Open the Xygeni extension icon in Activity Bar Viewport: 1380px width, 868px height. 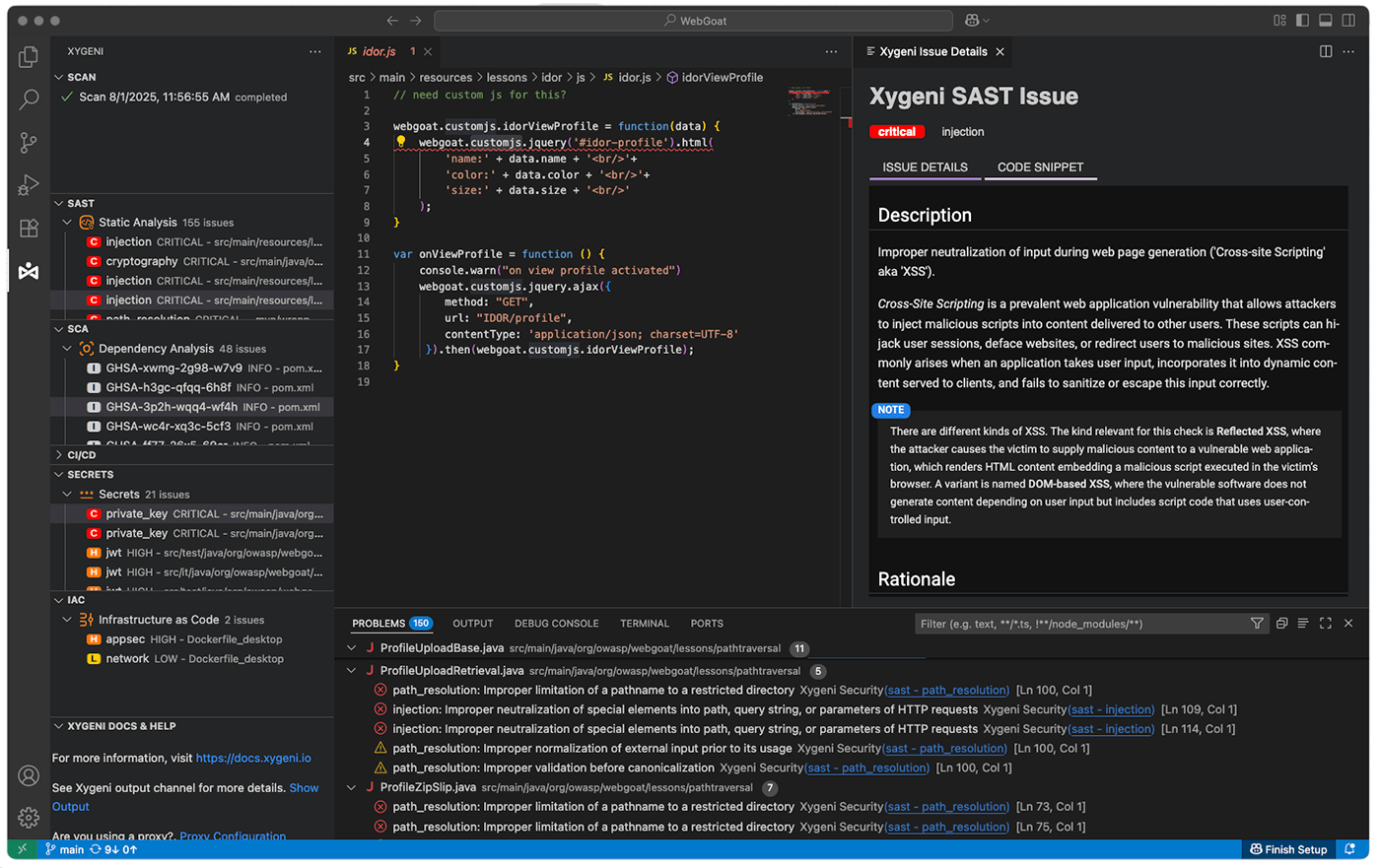28,271
